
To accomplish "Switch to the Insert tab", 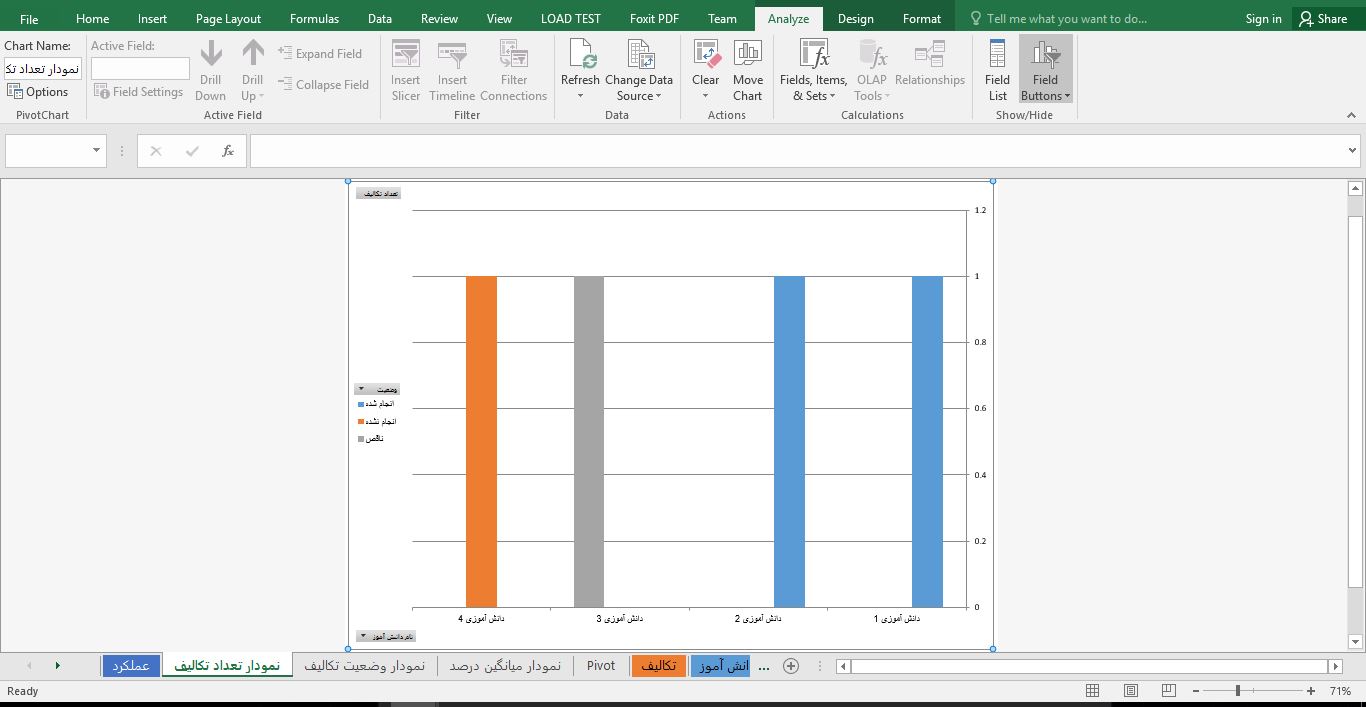I will [152, 18].
